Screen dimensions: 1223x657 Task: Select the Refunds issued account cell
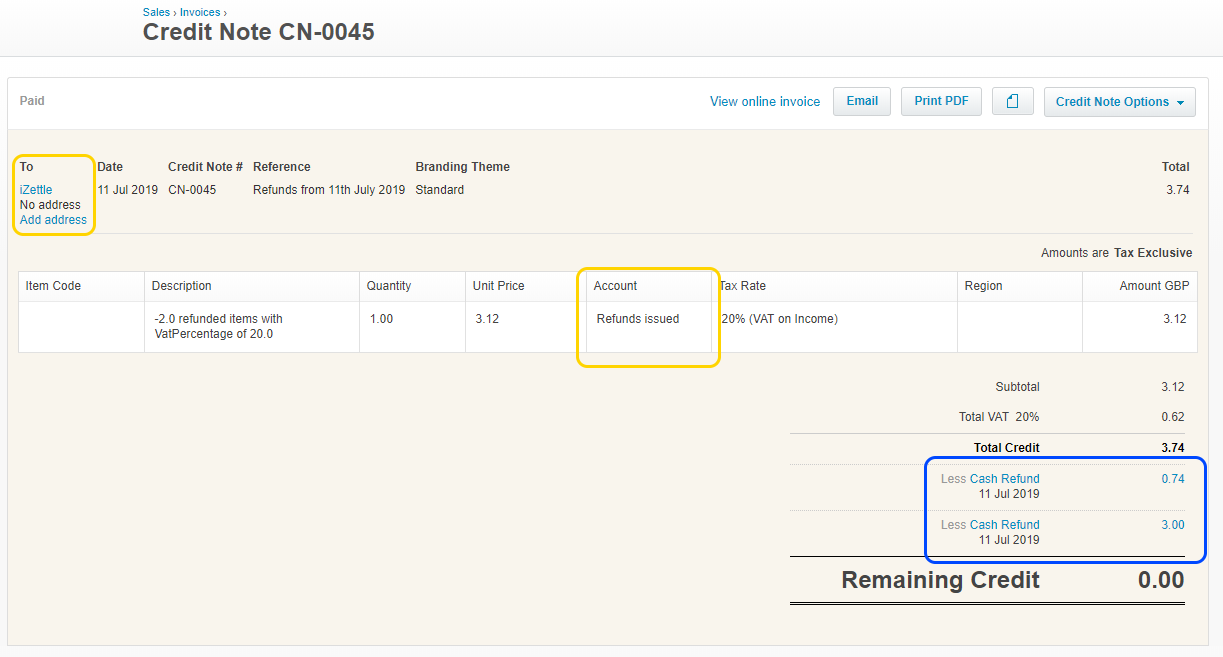pyautogui.click(x=638, y=319)
